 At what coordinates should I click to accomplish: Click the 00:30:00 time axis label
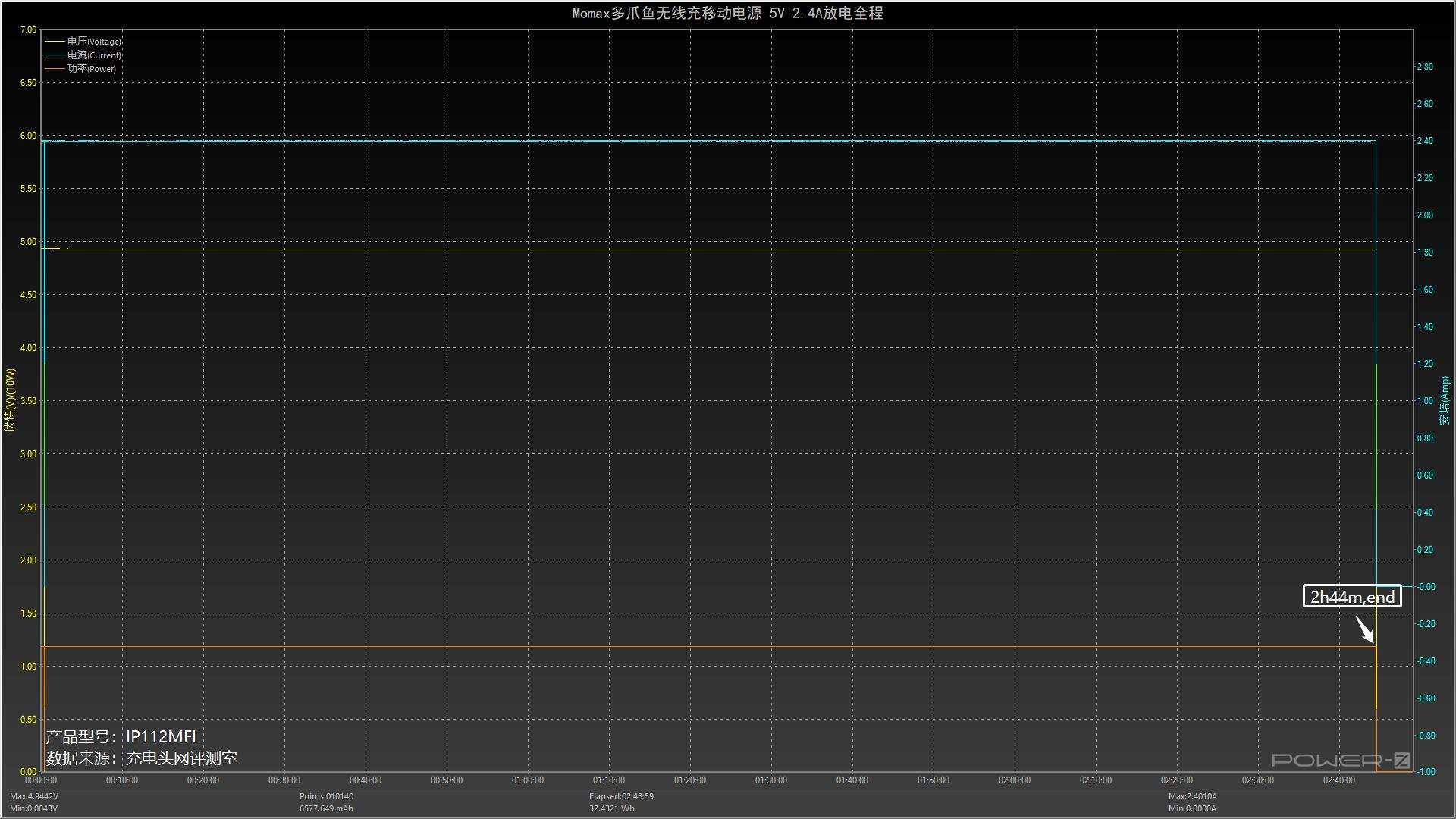tap(284, 780)
